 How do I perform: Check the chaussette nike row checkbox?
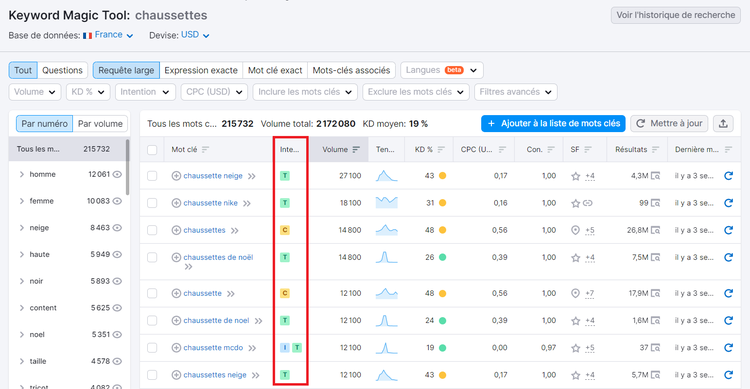click(x=152, y=203)
